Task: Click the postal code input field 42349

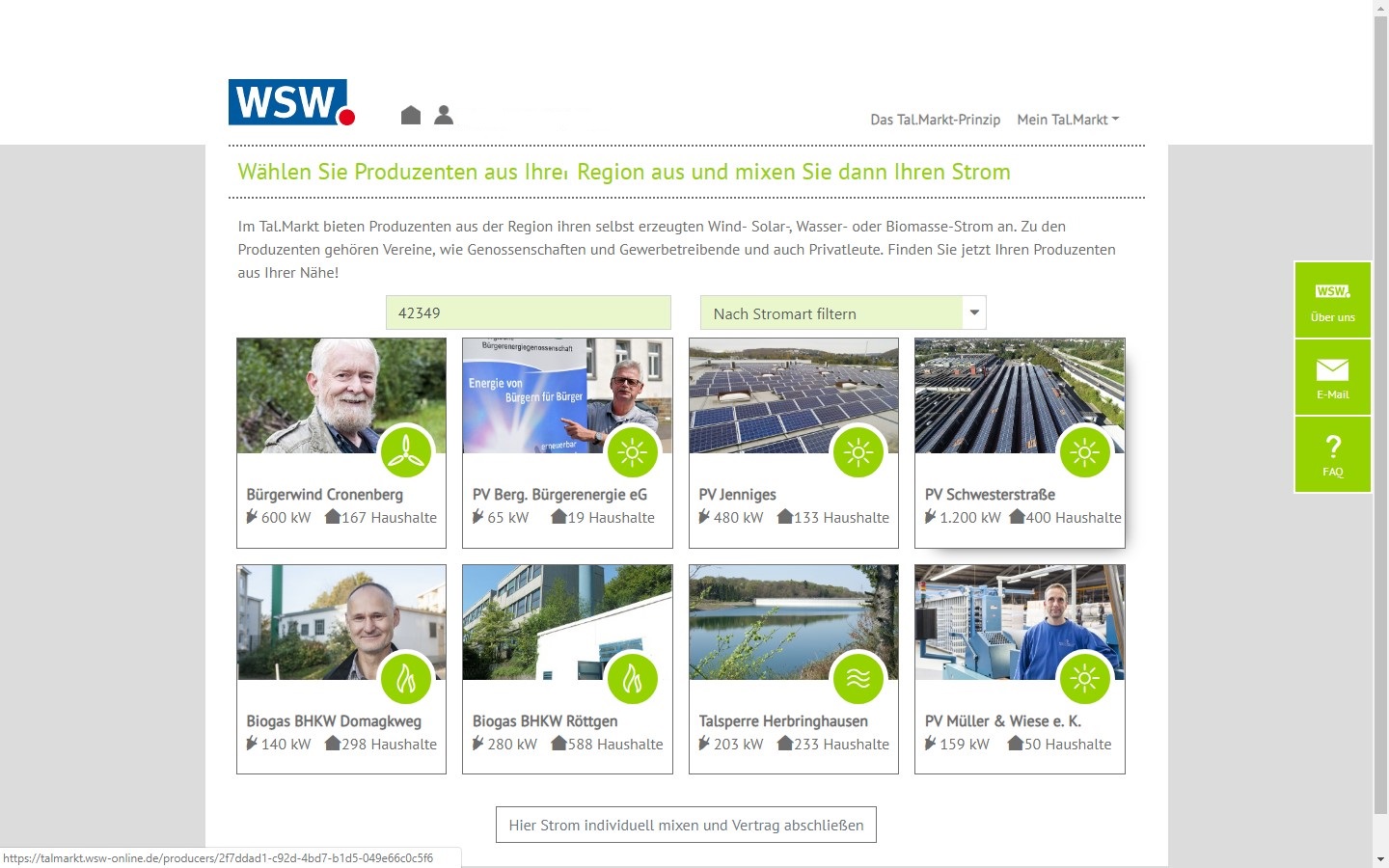Action: tap(528, 313)
